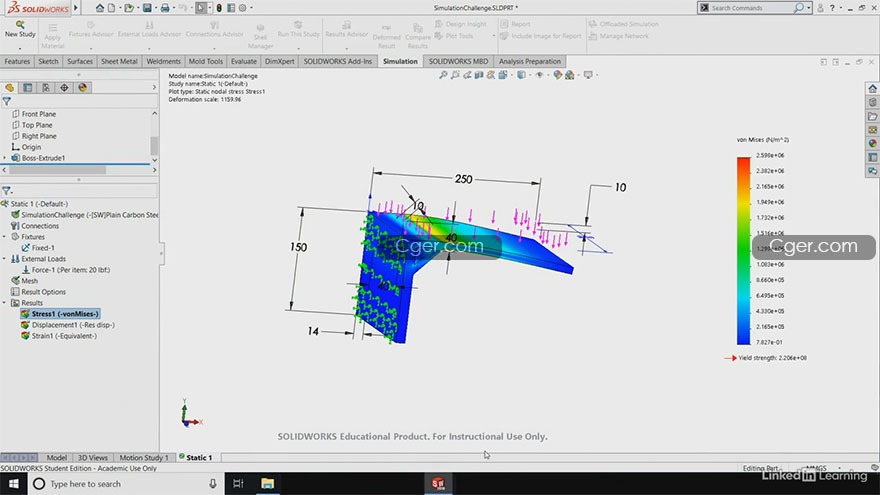Click the feature tree horizontal scrollbar

tap(57, 169)
